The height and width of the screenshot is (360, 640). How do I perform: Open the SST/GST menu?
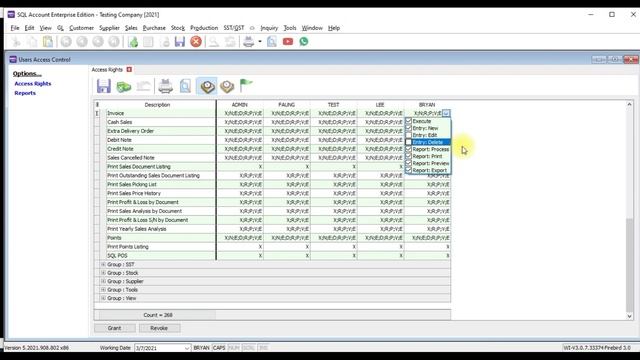[x=234, y=28]
